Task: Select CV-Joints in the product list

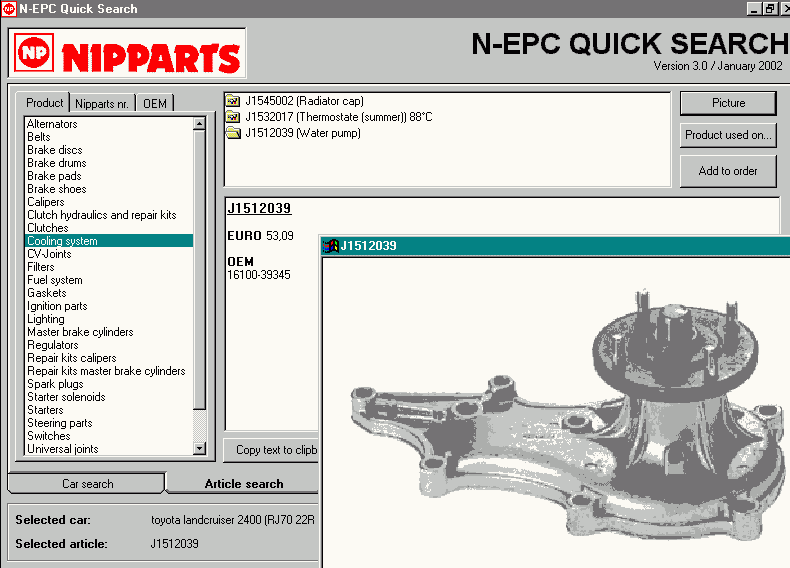Action: [x=109, y=254]
